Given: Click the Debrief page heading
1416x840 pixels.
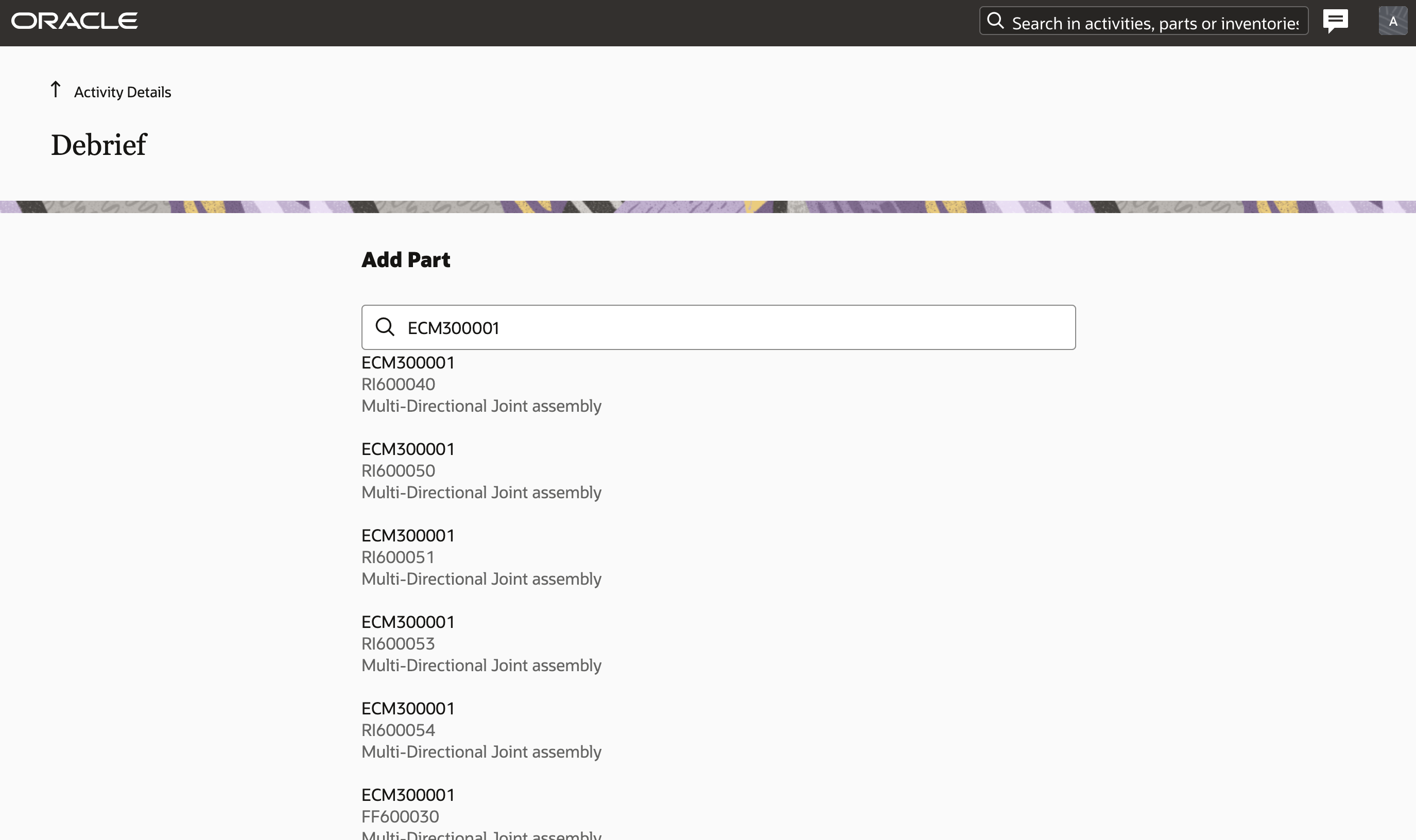Looking at the screenshot, I should 99,145.
